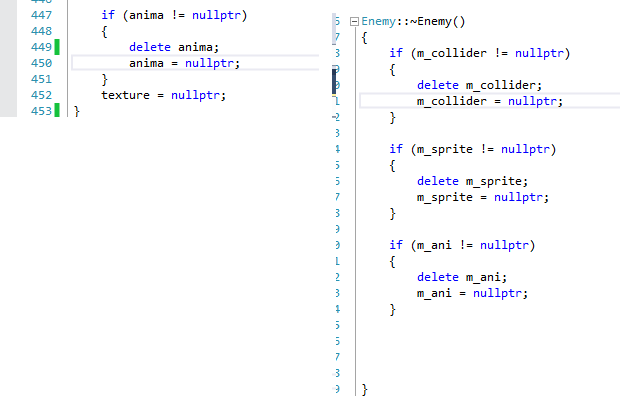Select line number 450 in the gutter
Screen dimensions: 620x396
pyautogui.click(x=41, y=63)
